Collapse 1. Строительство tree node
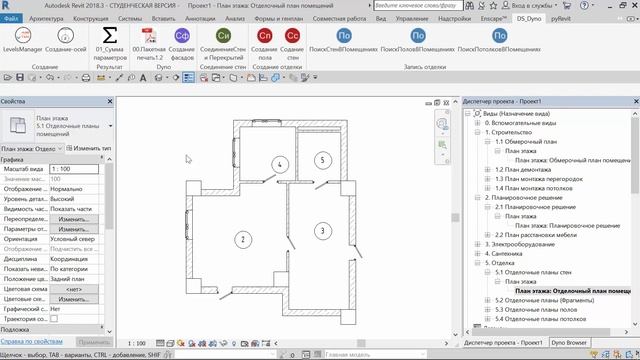 tap(477, 132)
